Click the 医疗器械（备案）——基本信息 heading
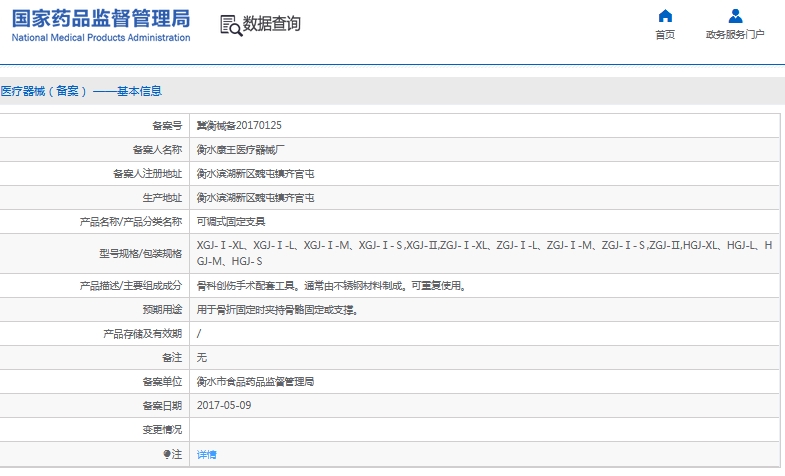This screenshot has height=476, width=785. pyautogui.click(x=81, y=91)
